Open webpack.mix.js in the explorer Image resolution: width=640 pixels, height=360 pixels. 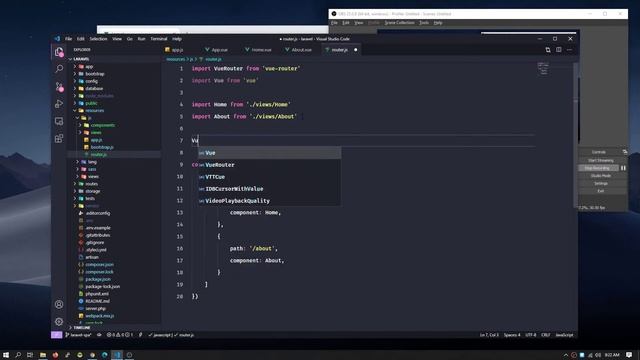(x=100, y=316)
